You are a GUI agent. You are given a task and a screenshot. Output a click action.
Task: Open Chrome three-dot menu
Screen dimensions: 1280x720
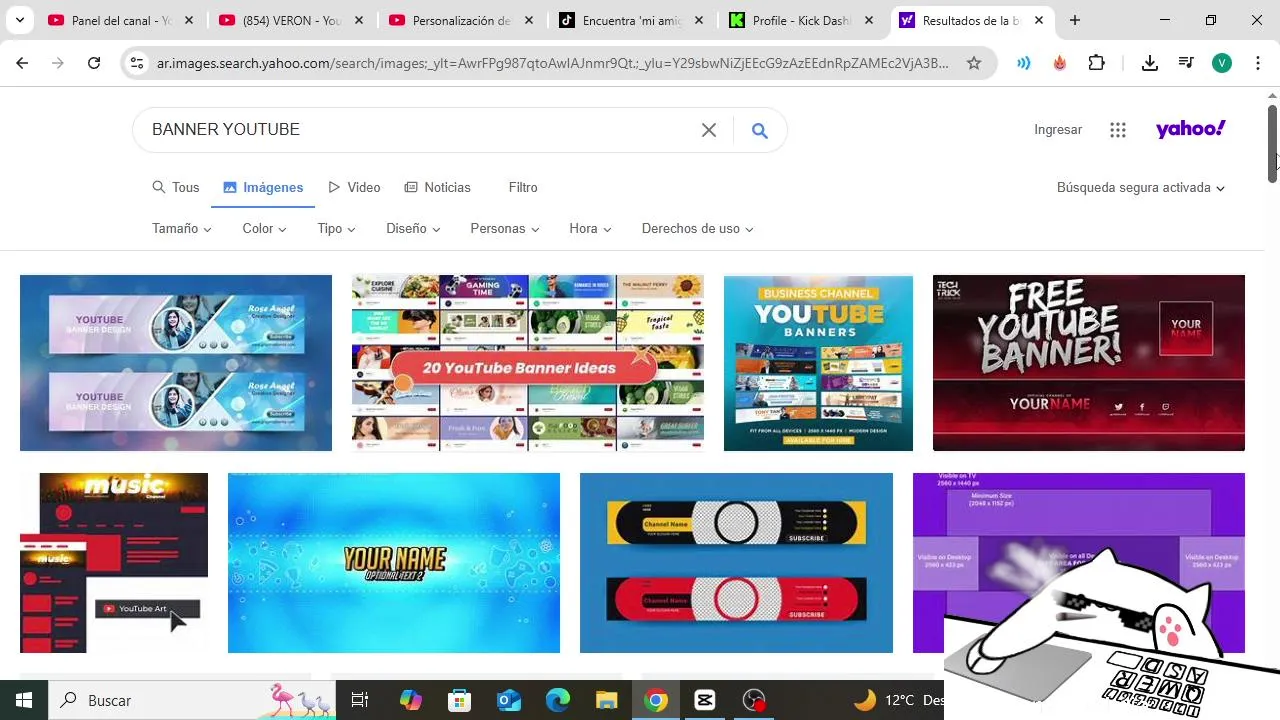coord(1257,63)
